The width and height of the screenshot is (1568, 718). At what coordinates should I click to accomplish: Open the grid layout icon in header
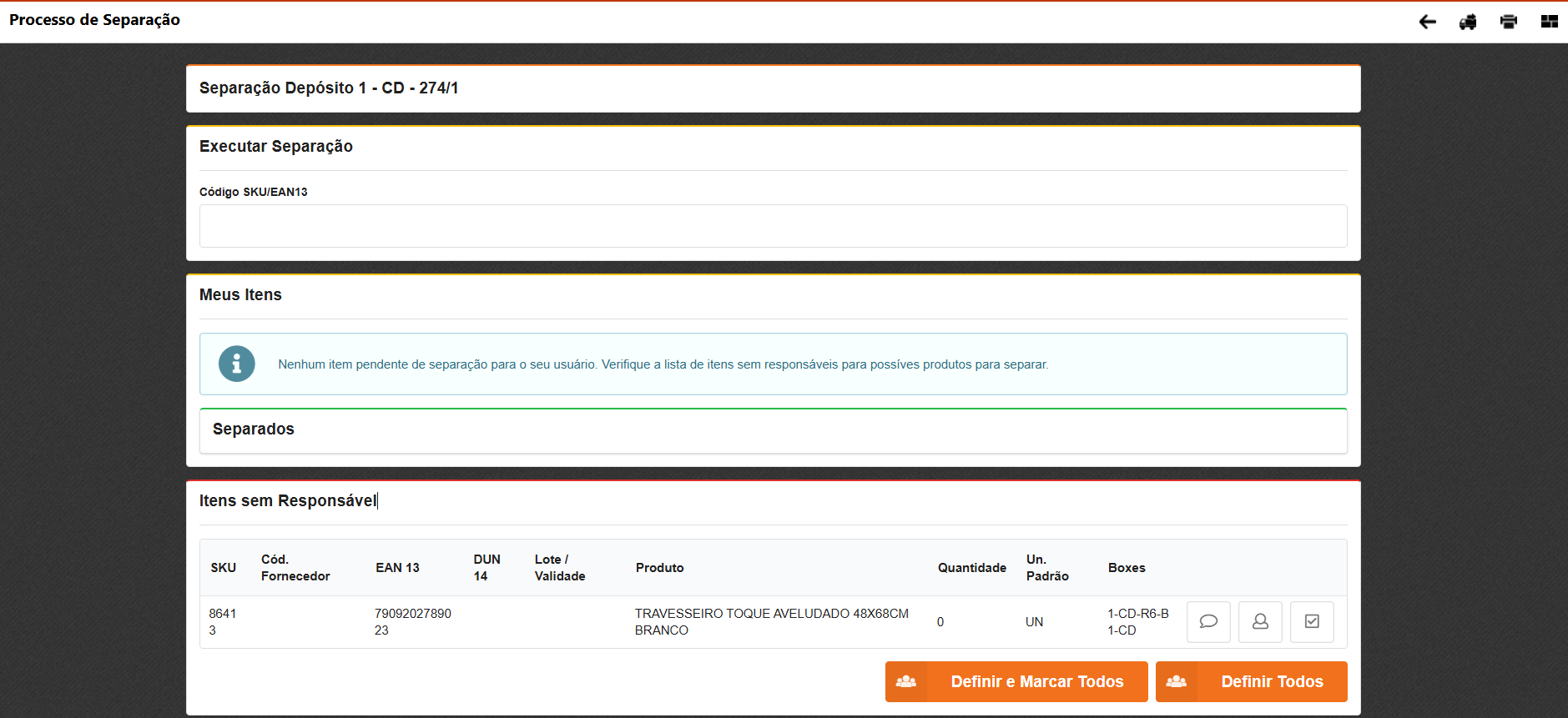point(1549,22)
